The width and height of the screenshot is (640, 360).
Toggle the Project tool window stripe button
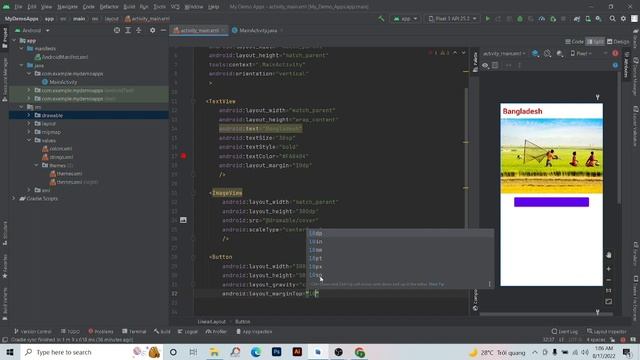(5, 38)
